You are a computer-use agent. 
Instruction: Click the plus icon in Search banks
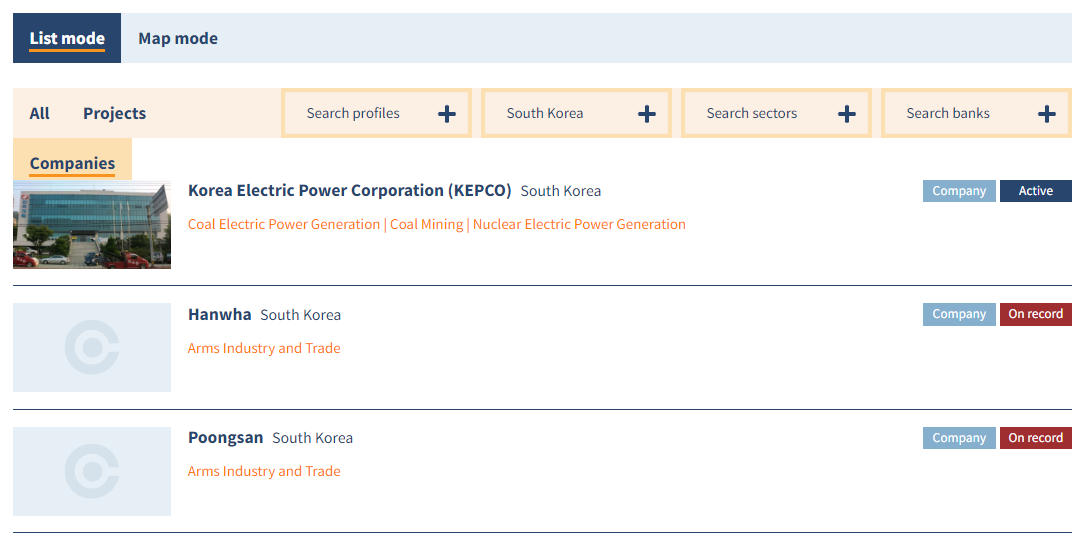(x=1047, y=113)
